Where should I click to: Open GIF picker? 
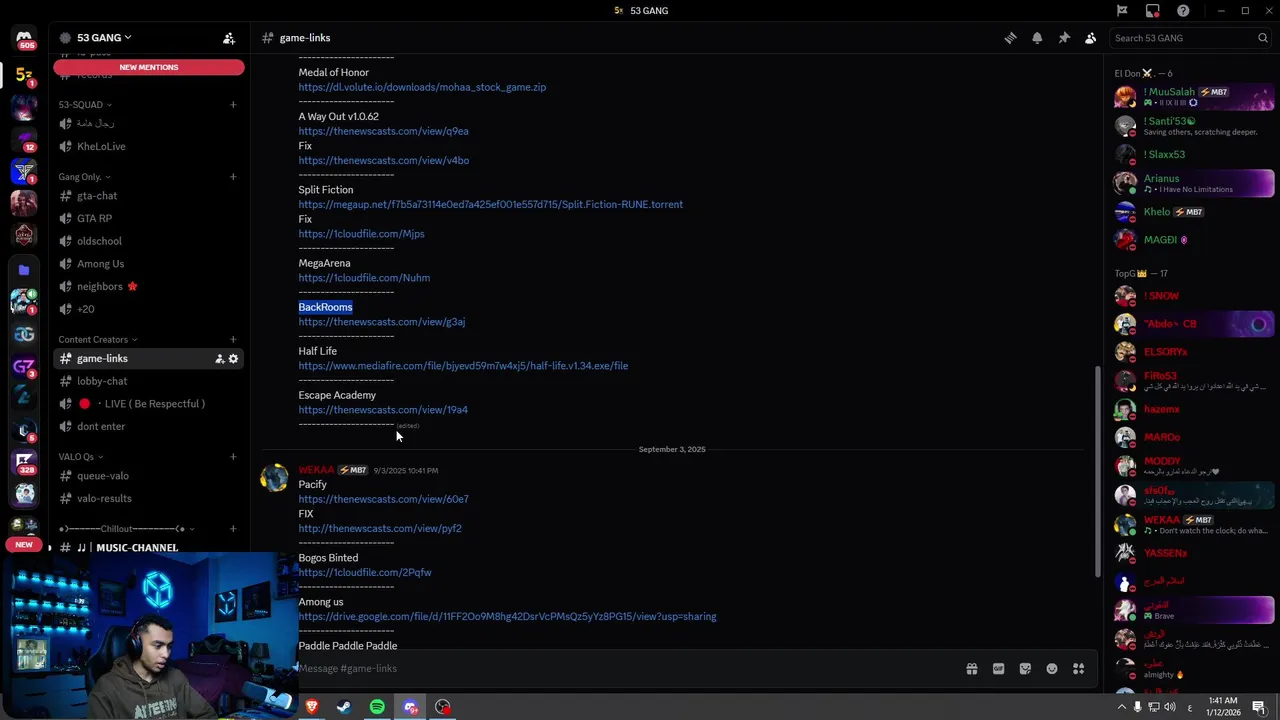[998, 669]
